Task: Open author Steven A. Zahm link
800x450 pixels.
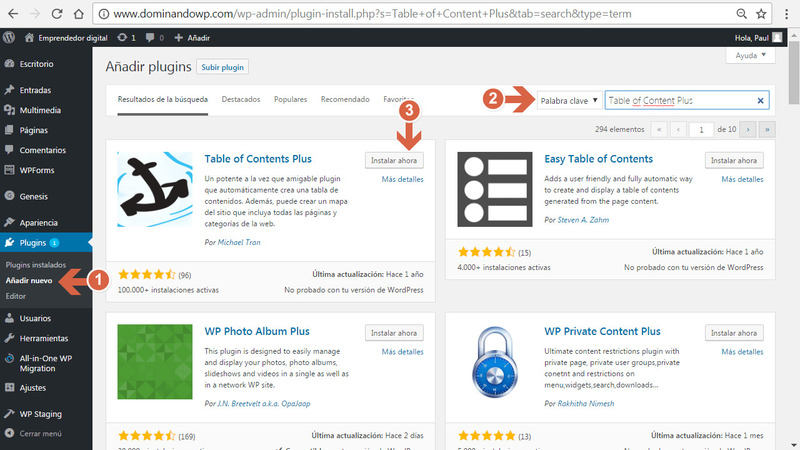Action: point(583,220)
